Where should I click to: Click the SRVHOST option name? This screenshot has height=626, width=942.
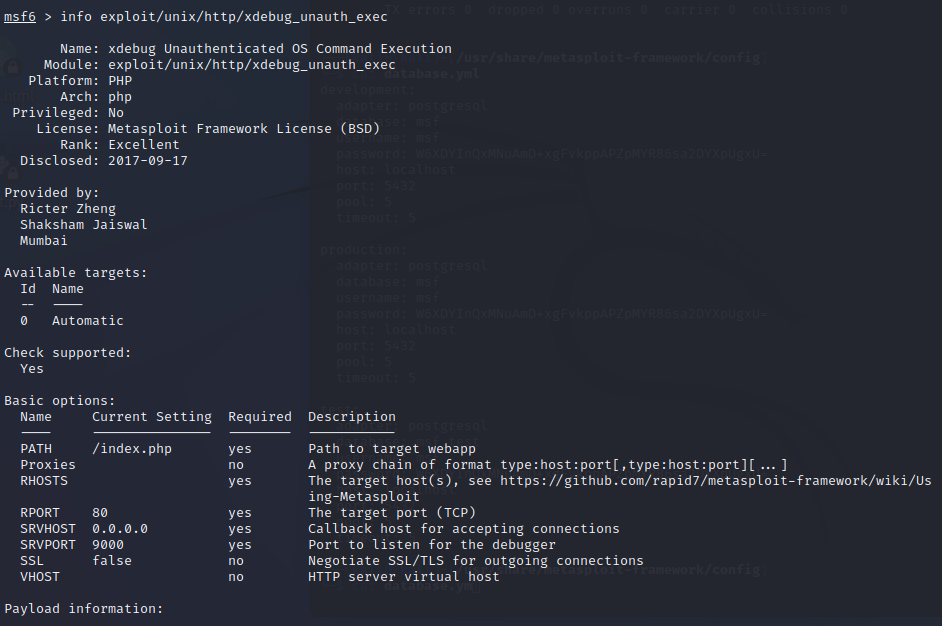point(48,529)
